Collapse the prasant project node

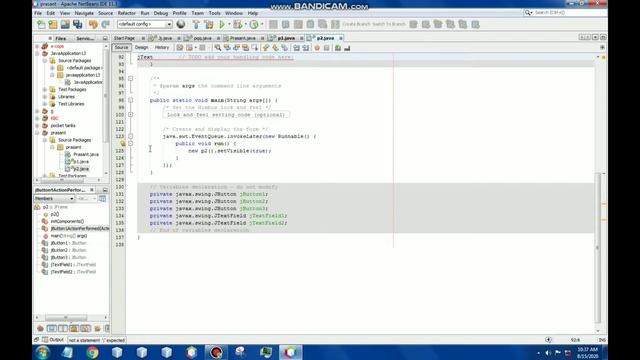pos(38,133)
